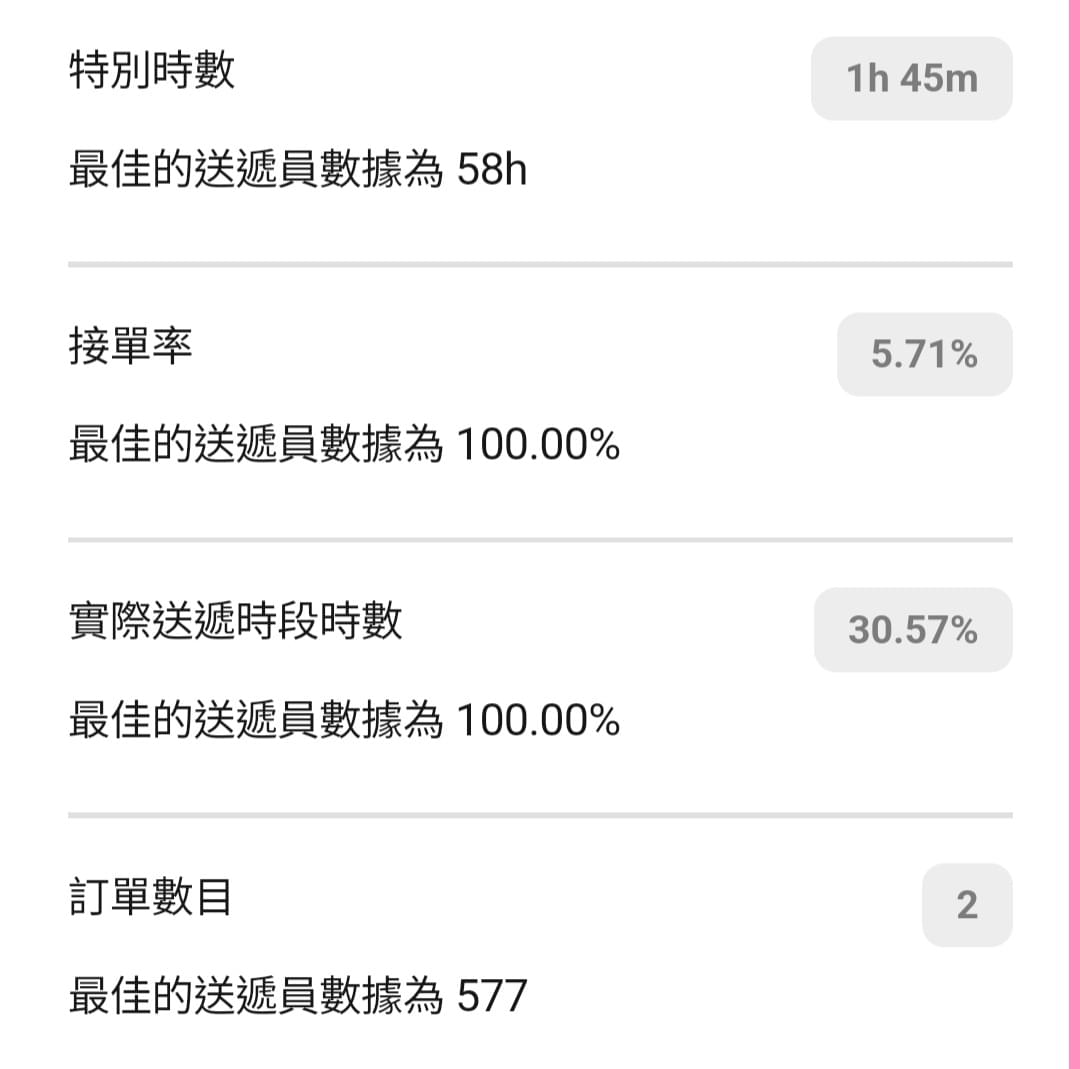This screenshot has height=1069, width=1080.
Task: Tap best courier text under 接單率
Action: tap(344, 444)
